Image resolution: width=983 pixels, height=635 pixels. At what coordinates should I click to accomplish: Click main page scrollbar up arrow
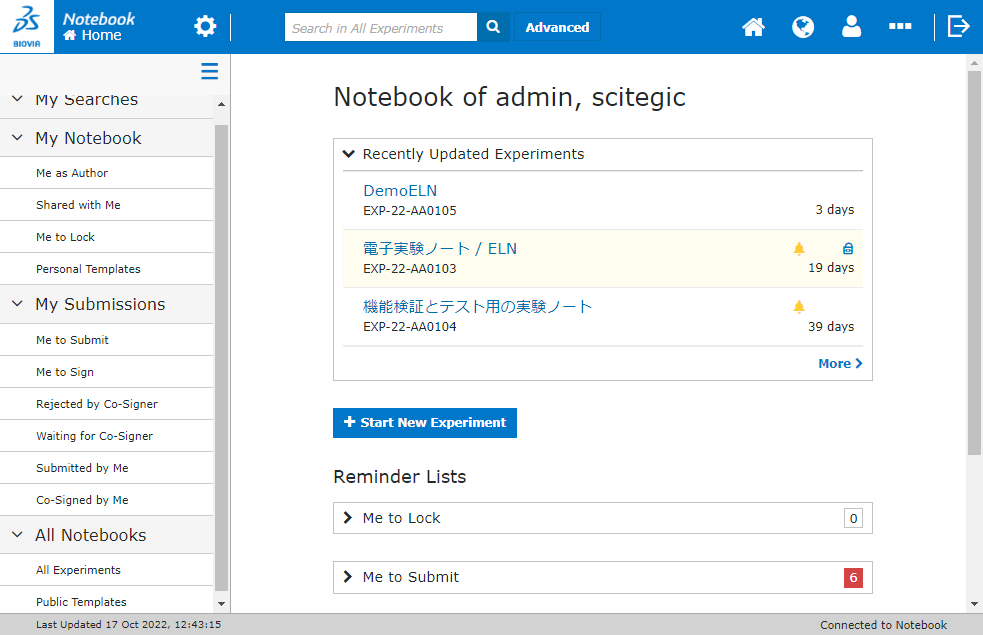[974, 63]
